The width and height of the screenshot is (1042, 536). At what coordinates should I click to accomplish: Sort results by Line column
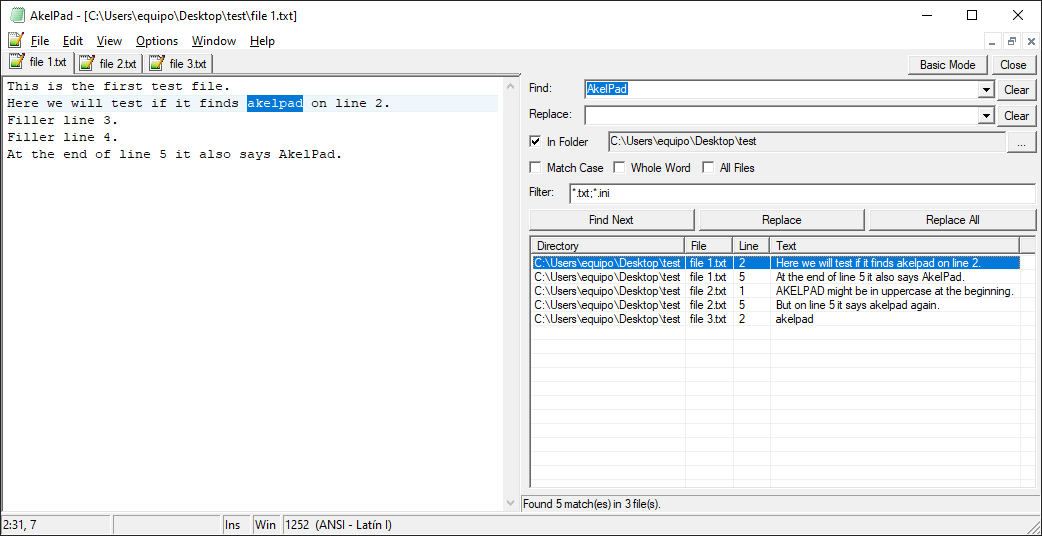tap(751, 246)
